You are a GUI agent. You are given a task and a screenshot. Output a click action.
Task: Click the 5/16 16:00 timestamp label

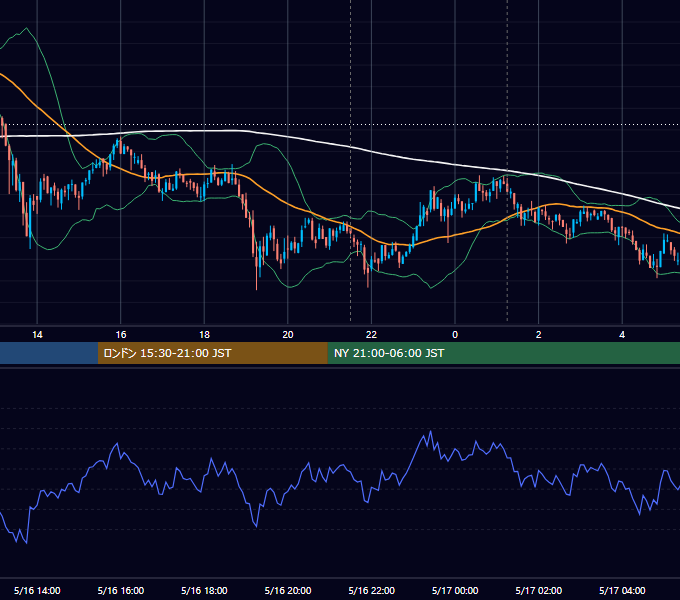pyautogui.click(x=121, y=590)
